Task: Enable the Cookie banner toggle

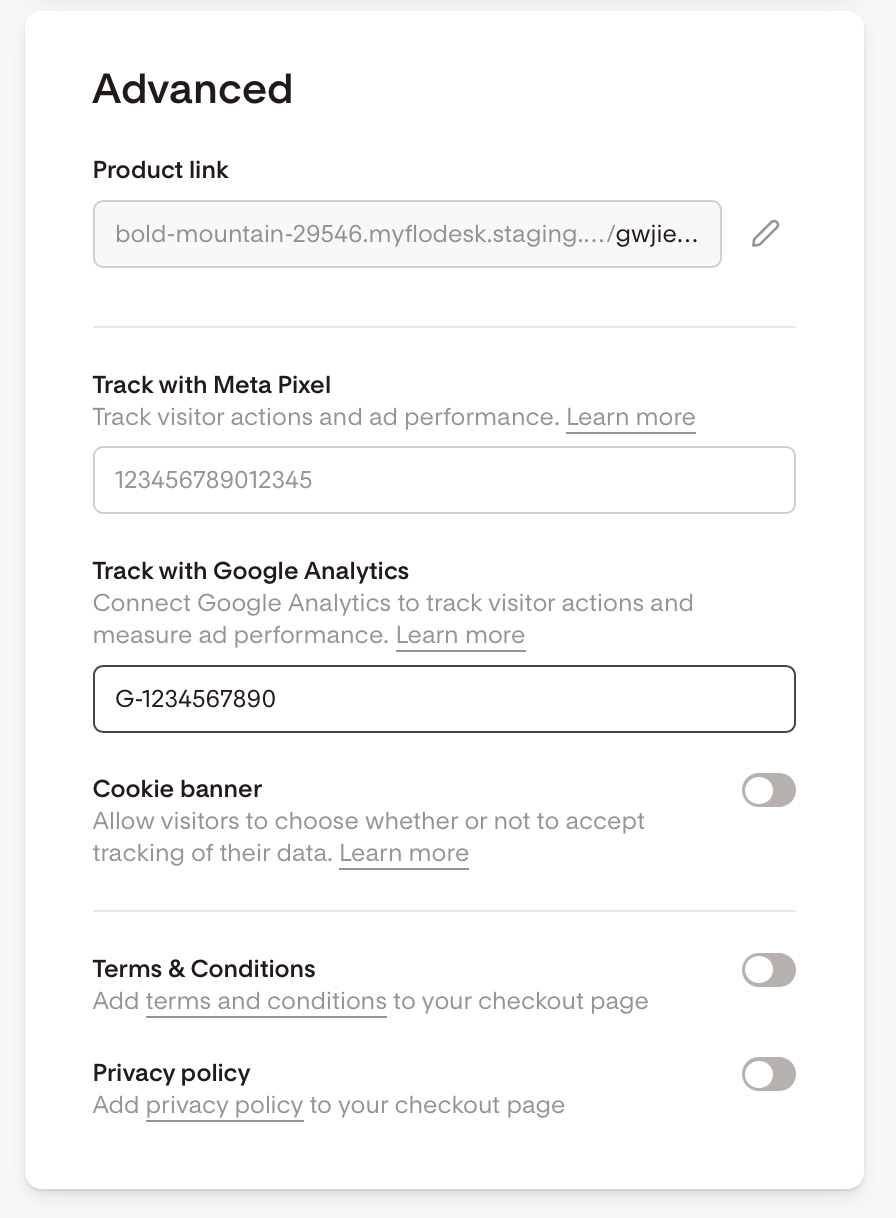Action: pos(768,790)
